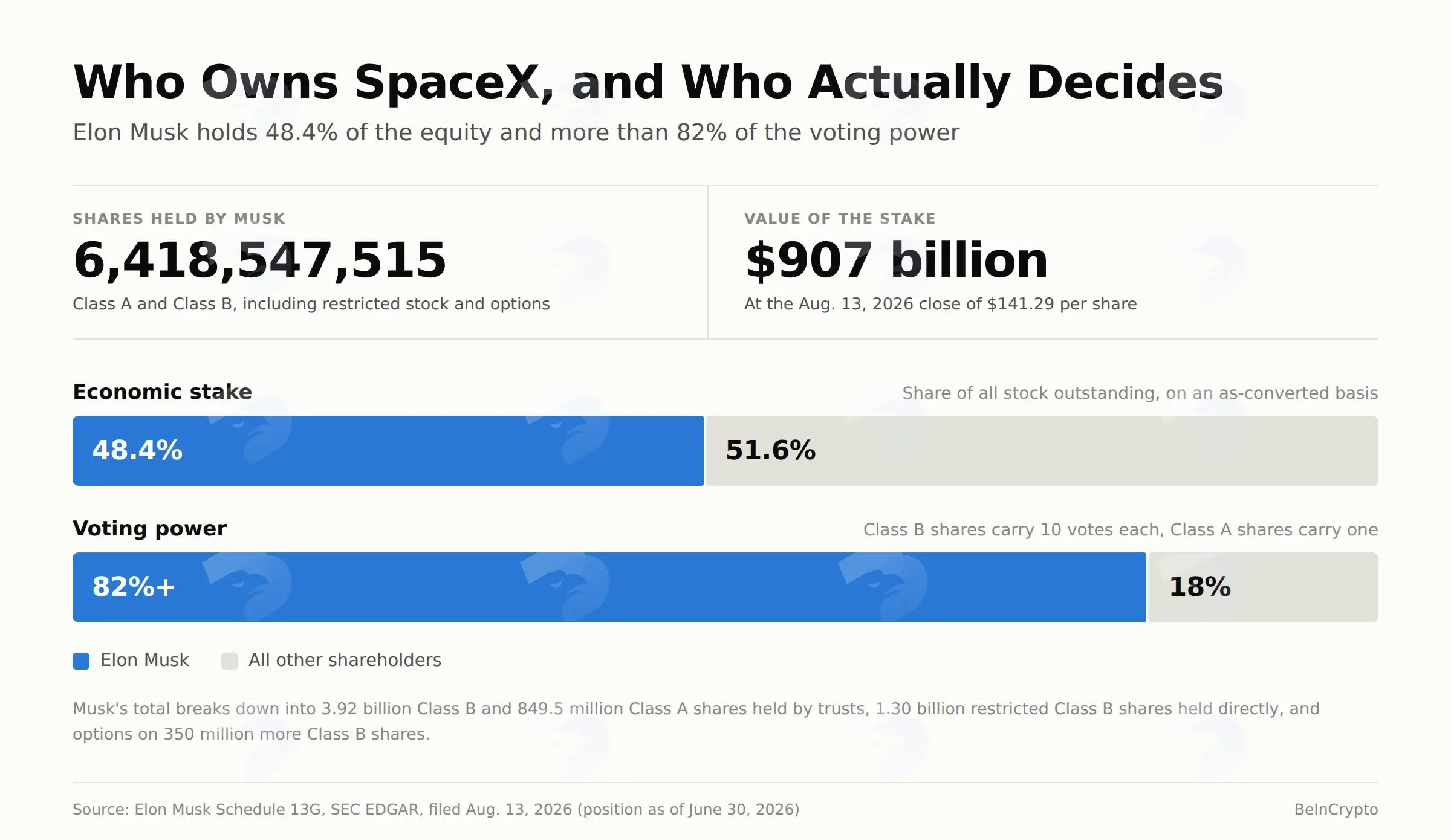Click the 82%+ voting power bar
The width and height of the screenshot is (1451, 840).
tap(609, 587)
